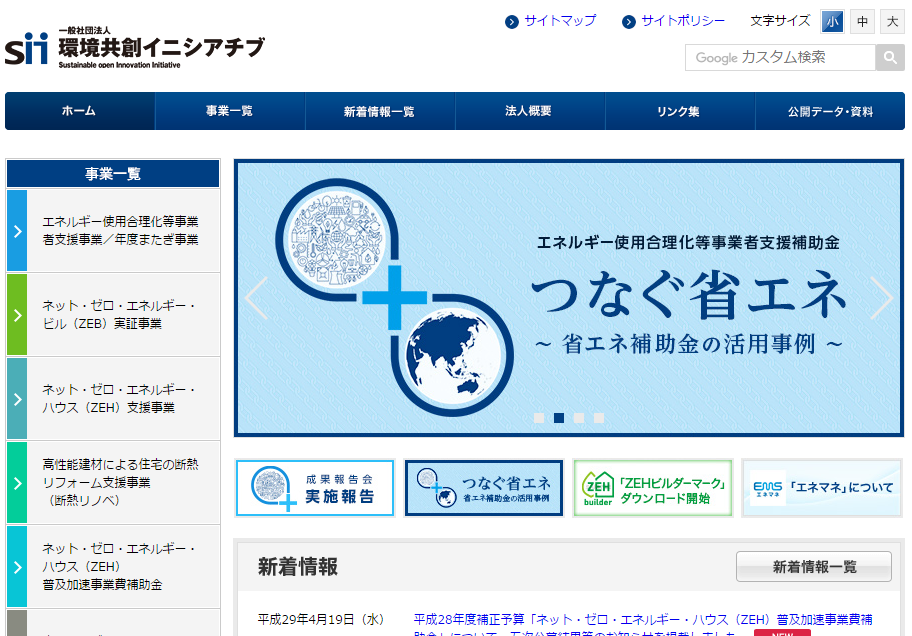Viewport: 912px width, 636px height.
Task: Open 新着情報一覧 navigation tab
Action: (380, 111)
